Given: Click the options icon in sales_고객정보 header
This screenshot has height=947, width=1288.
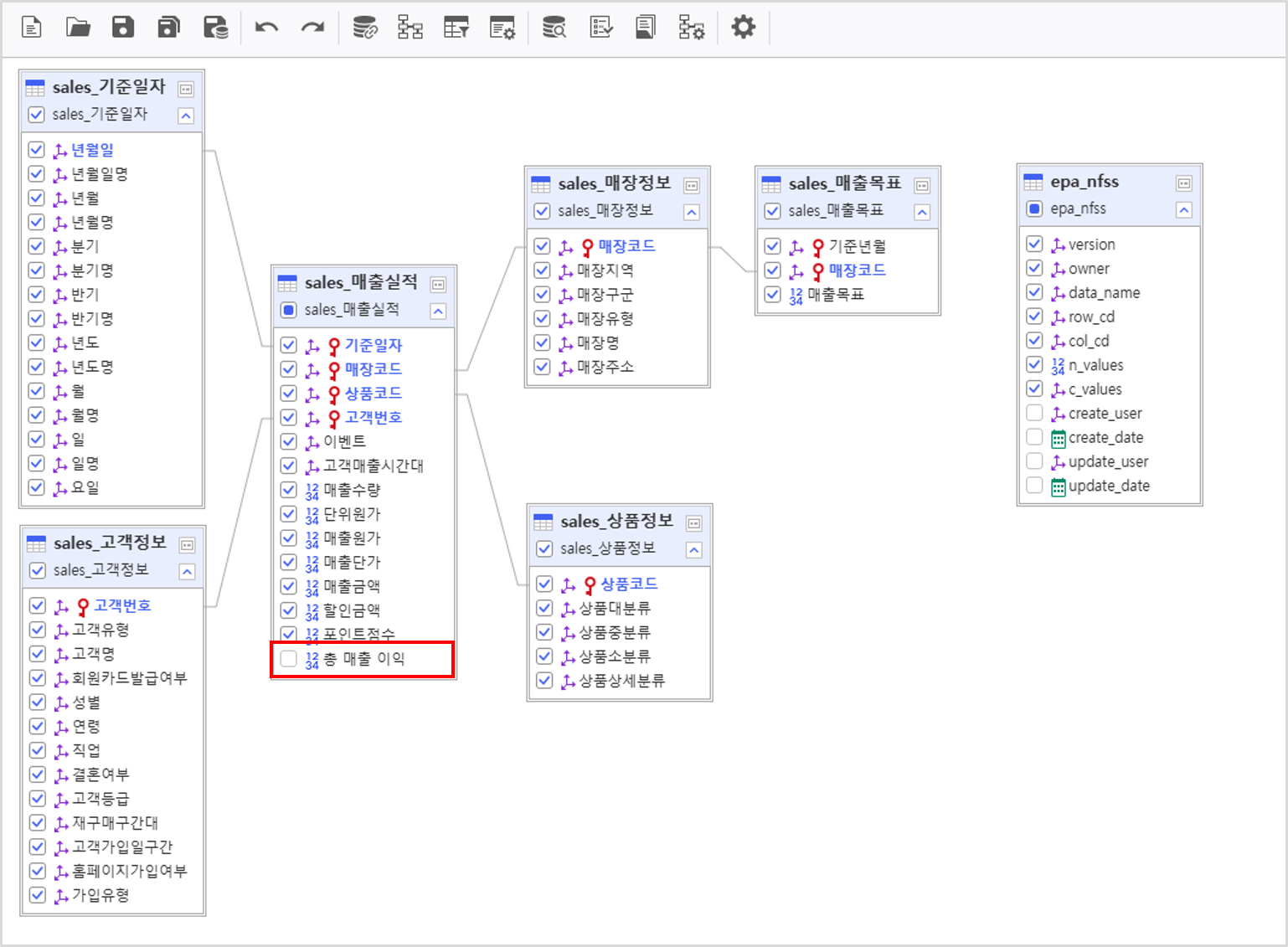Looking at the screenshot, I should pyautogui.click(x=188, y=545).
